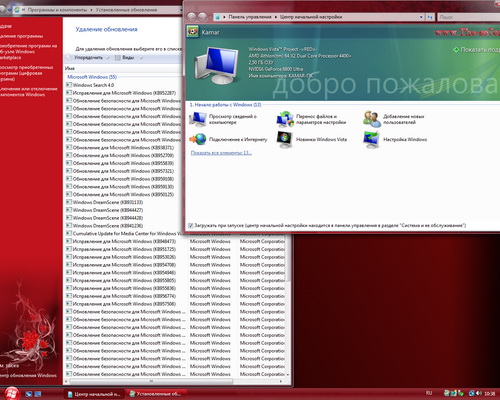
Task: Collapse 'Начало работы с Windows (13)' section
Action: [225, 105]
